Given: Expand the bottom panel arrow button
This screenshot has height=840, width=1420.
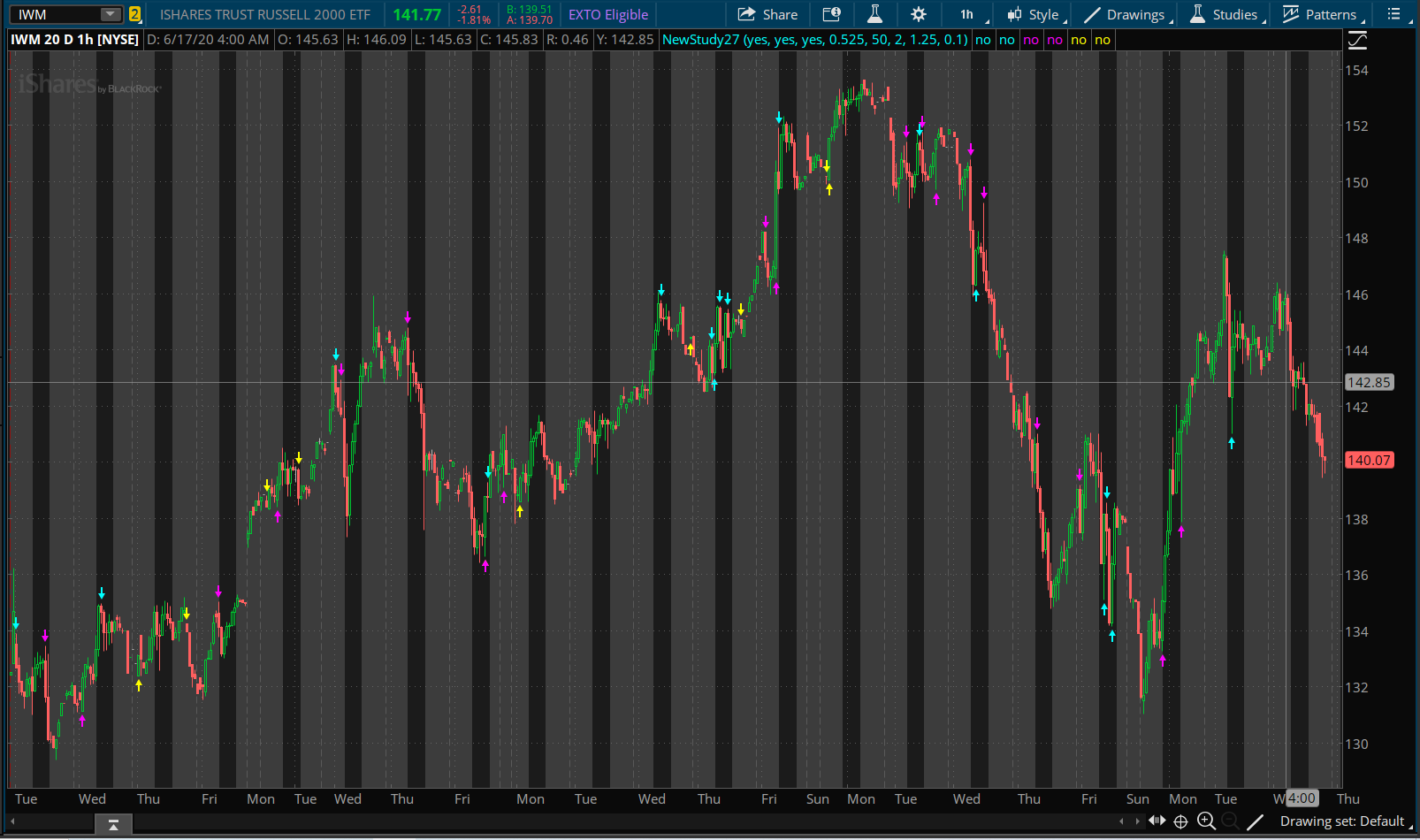Looking at the screenshot, I should 113,824.
